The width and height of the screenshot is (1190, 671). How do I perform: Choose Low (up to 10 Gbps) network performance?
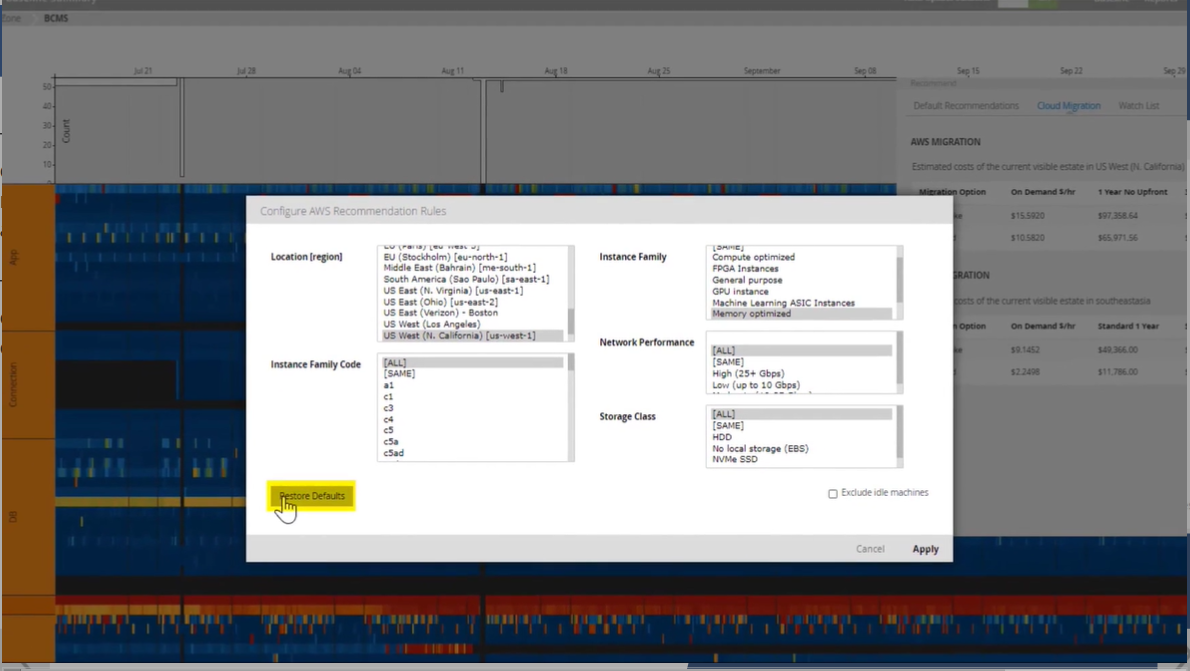755,385
